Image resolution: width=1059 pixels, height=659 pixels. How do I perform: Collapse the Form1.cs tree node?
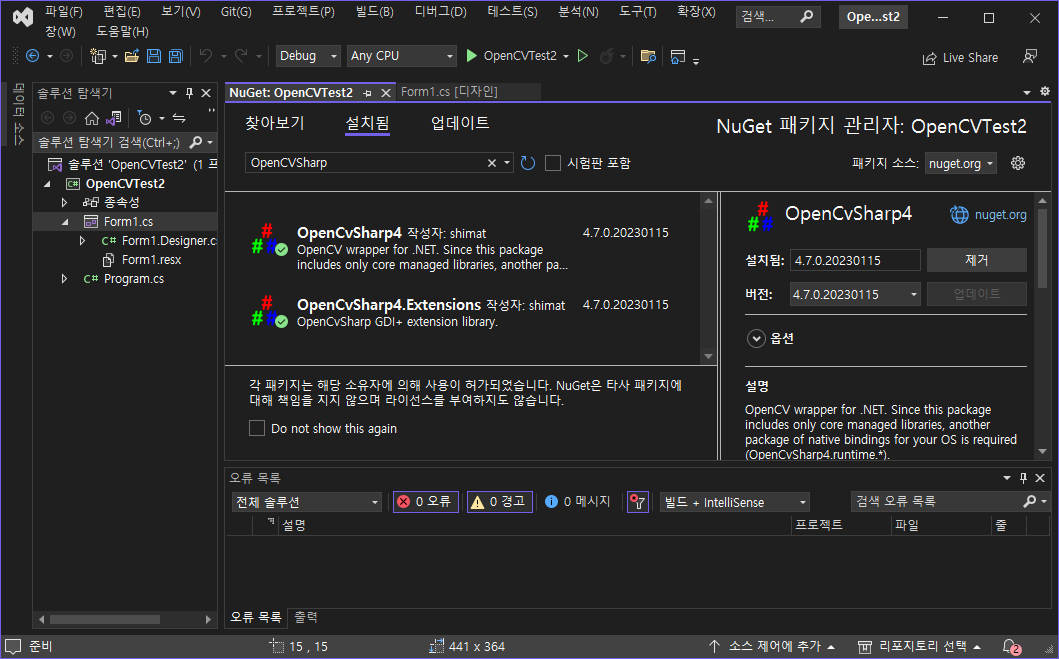pyautogui.click(x=65, y=221)
